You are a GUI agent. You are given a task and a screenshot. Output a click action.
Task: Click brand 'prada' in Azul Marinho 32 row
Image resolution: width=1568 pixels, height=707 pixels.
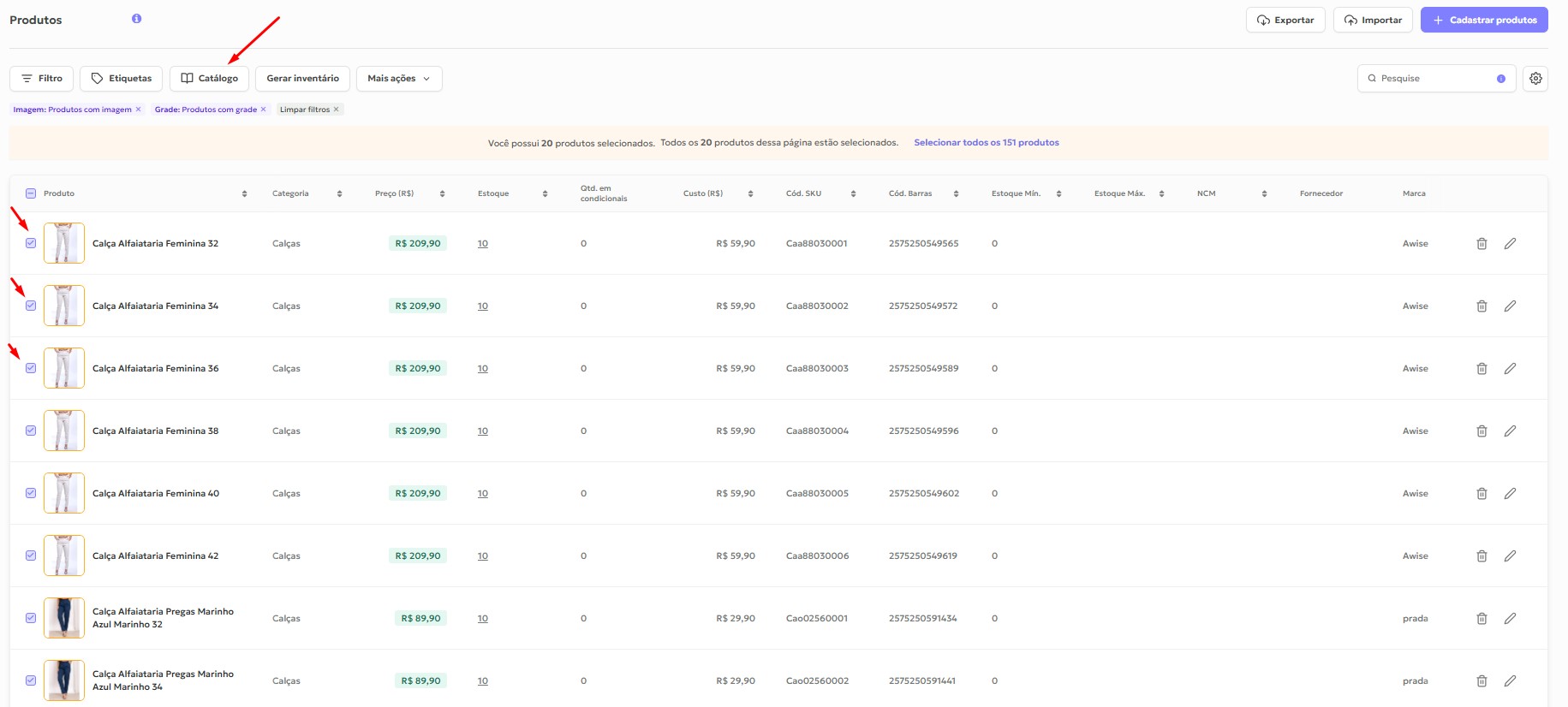[1415, 619]
